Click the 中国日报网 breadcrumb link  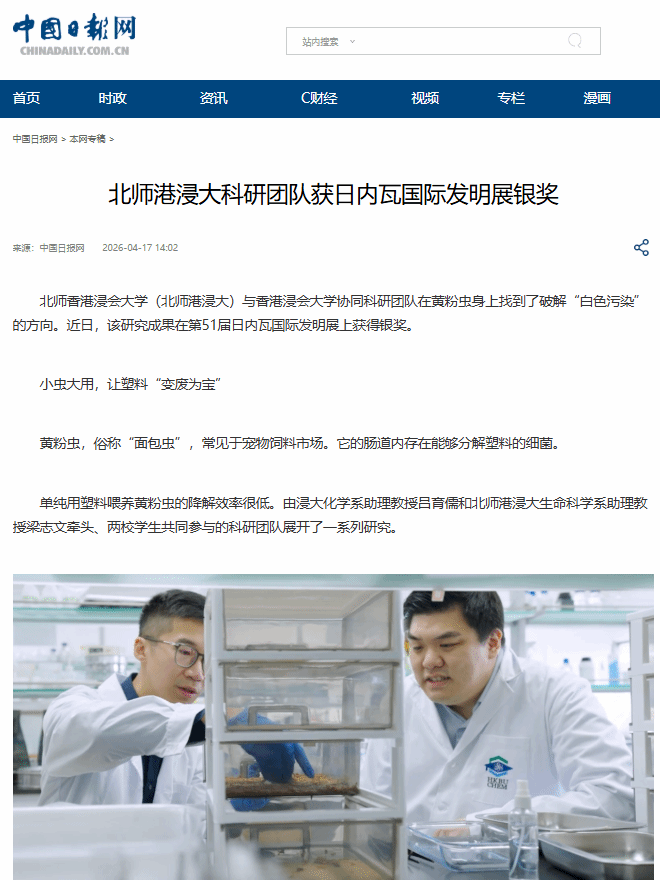click(35, 139)
